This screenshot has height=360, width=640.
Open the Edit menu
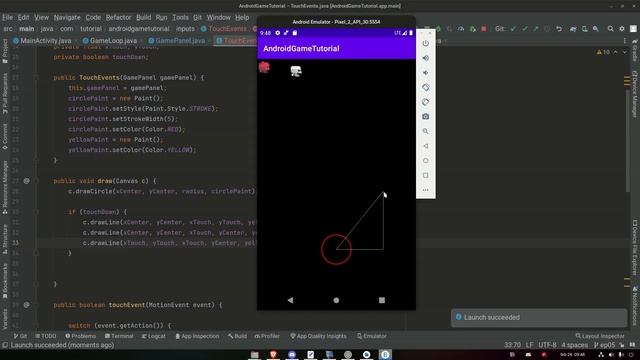tap(23, 18)
